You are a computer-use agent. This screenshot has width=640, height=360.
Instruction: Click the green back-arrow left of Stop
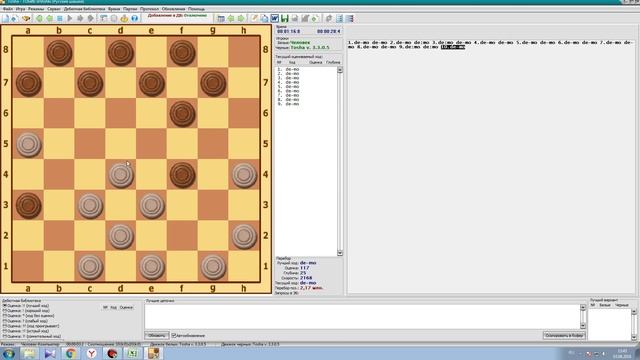(49, 18)
